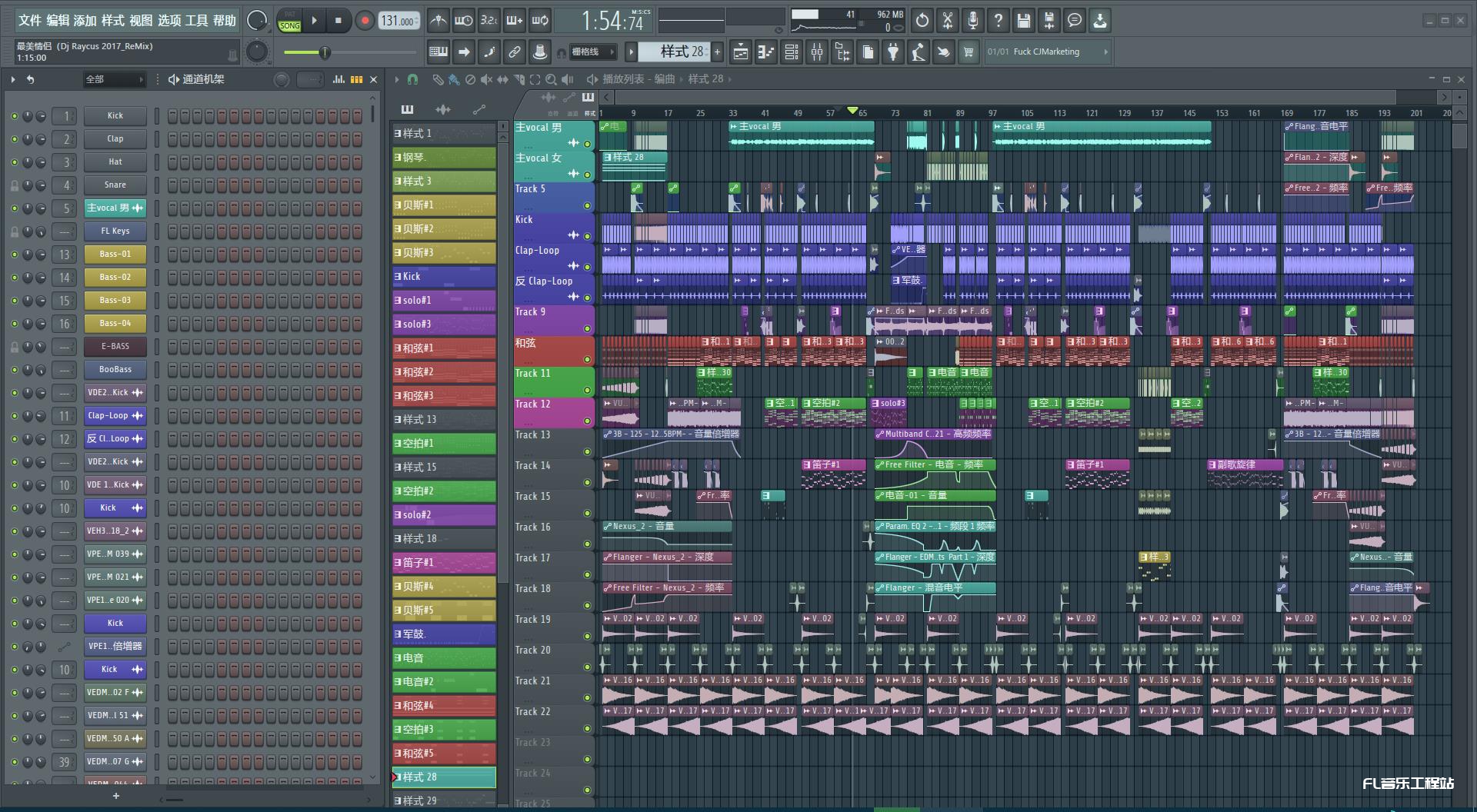
Task: Open the 栅格线 snap dropdown
Action: pyautogui.click(x=592, y=52)
